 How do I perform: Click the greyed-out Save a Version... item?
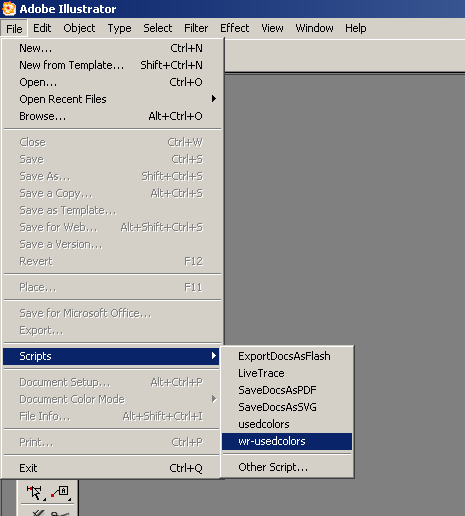click(x=112, y=244)
